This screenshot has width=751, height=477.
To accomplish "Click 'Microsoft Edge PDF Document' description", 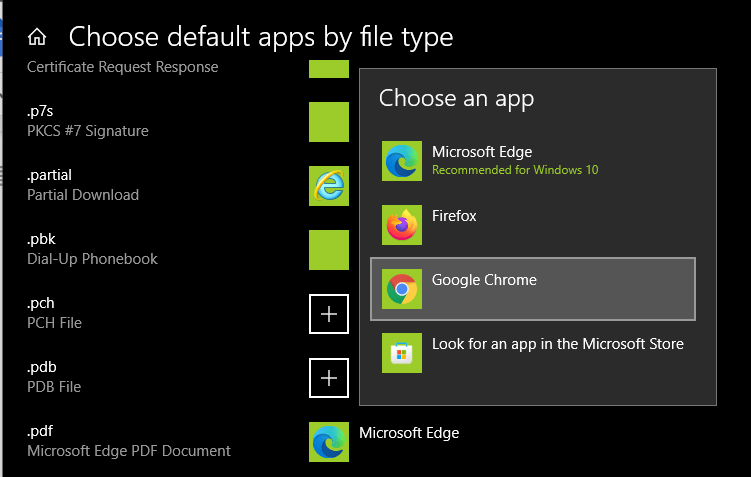I will point(129,451).
